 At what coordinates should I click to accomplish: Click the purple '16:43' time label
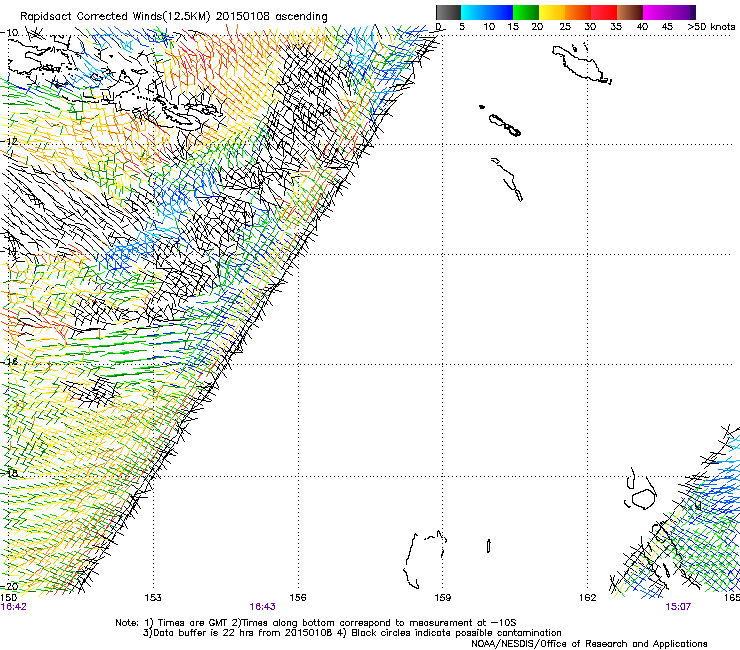click(x=262, y=607)
